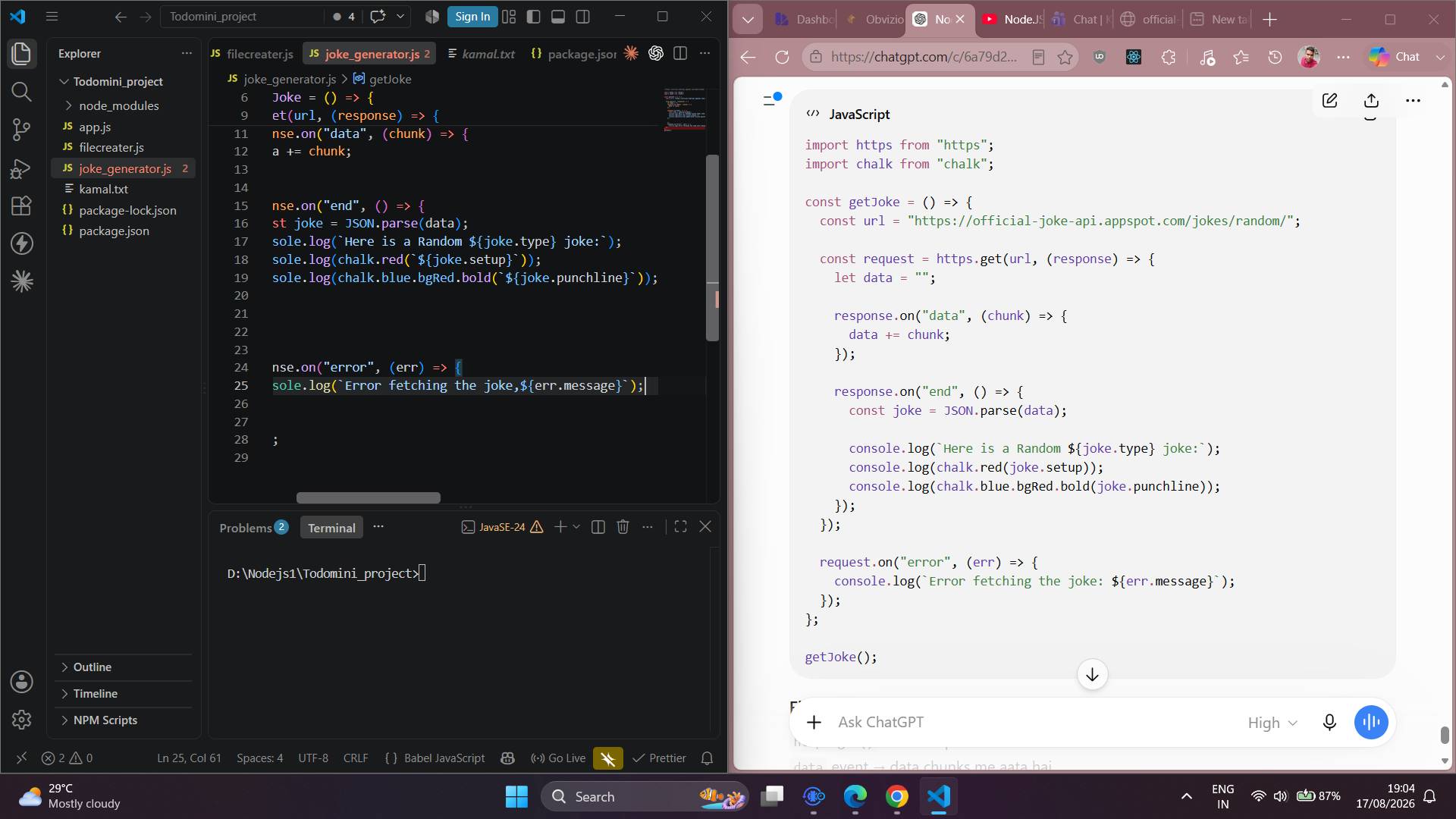Switch to the kamal.txt editor tab
The height and width of the screenshot is (819, 1456).
coord(481,54)
